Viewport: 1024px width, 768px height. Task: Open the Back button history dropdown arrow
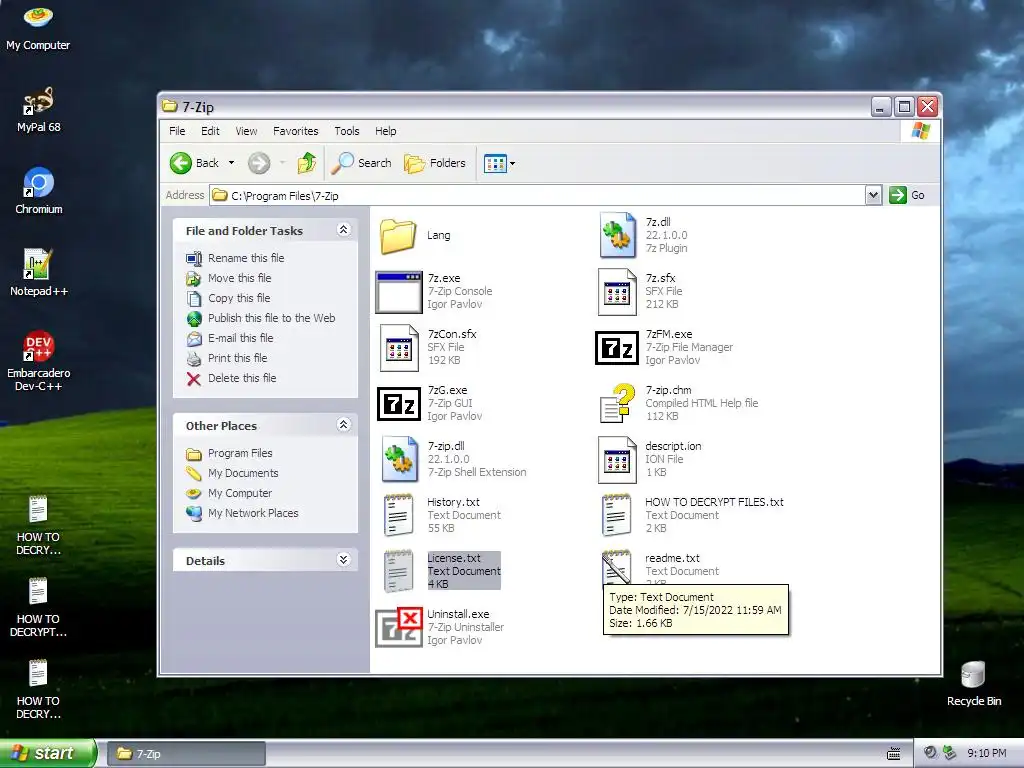coord(231,163)
